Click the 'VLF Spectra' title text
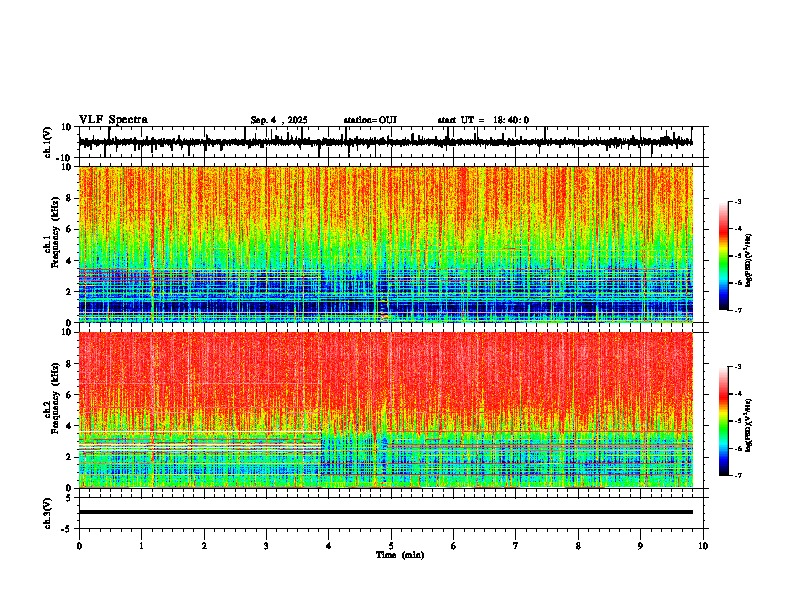The image size is (792, 612). [x=113, y=120]
